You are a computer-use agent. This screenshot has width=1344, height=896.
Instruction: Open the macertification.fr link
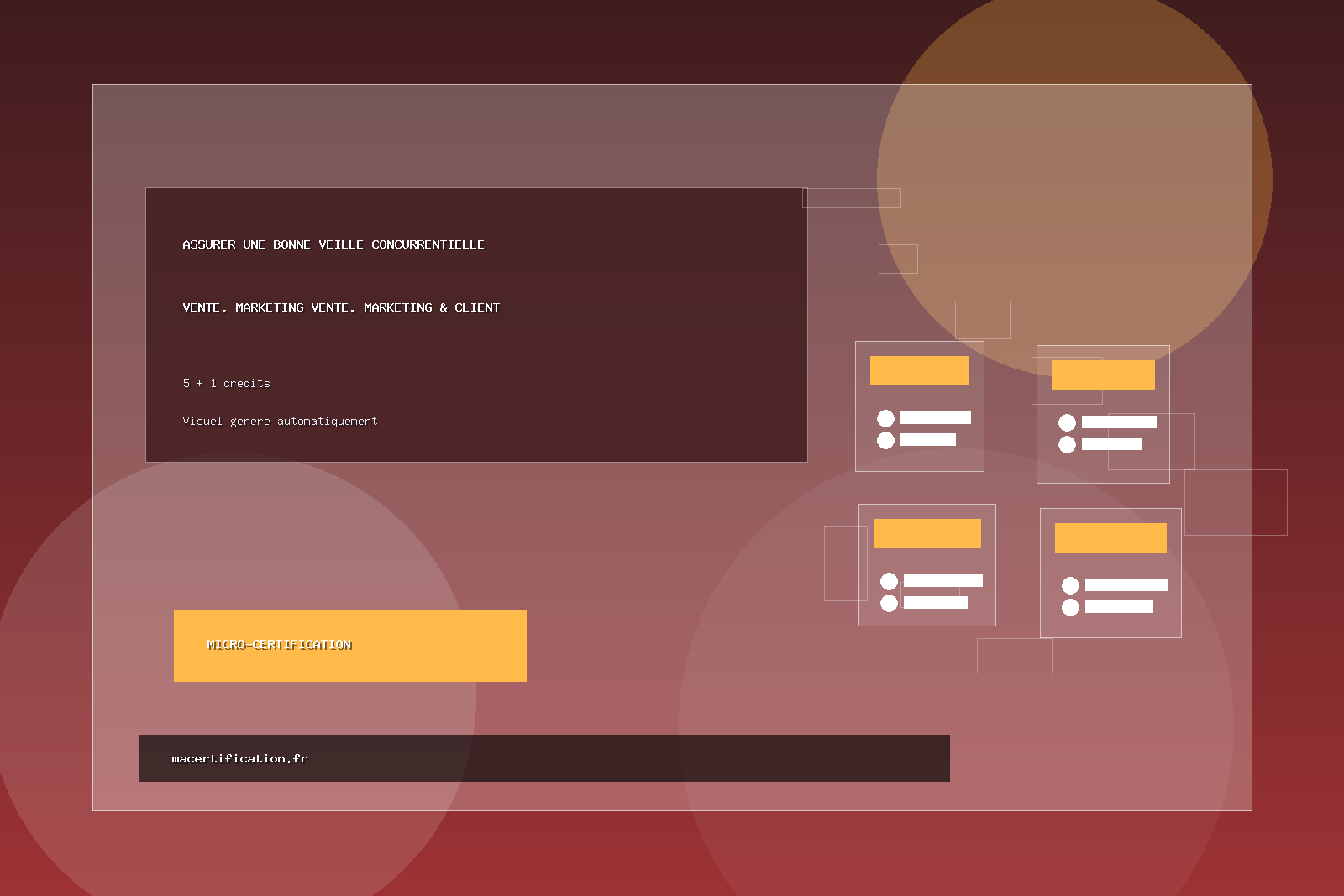tap(239, 758)
